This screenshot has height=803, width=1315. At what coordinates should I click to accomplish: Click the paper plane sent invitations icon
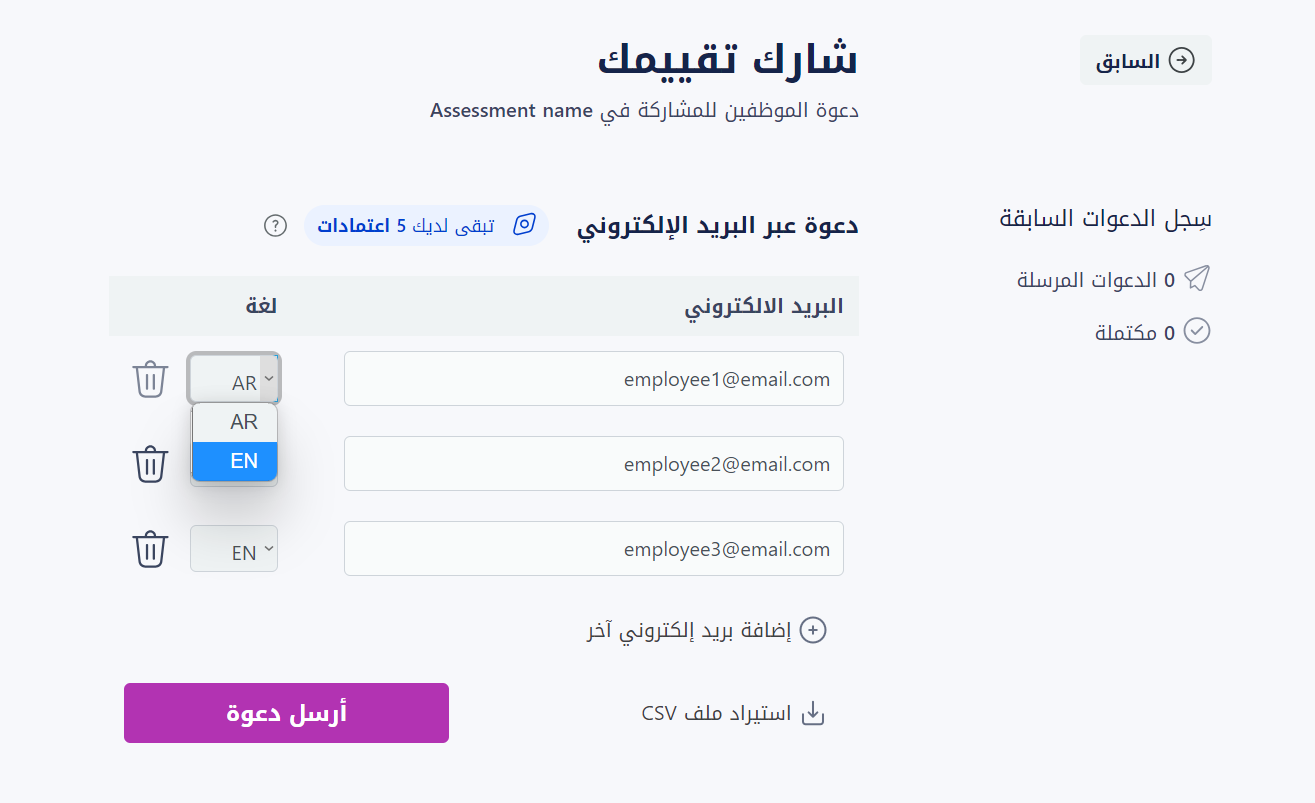pos(1197,278)
